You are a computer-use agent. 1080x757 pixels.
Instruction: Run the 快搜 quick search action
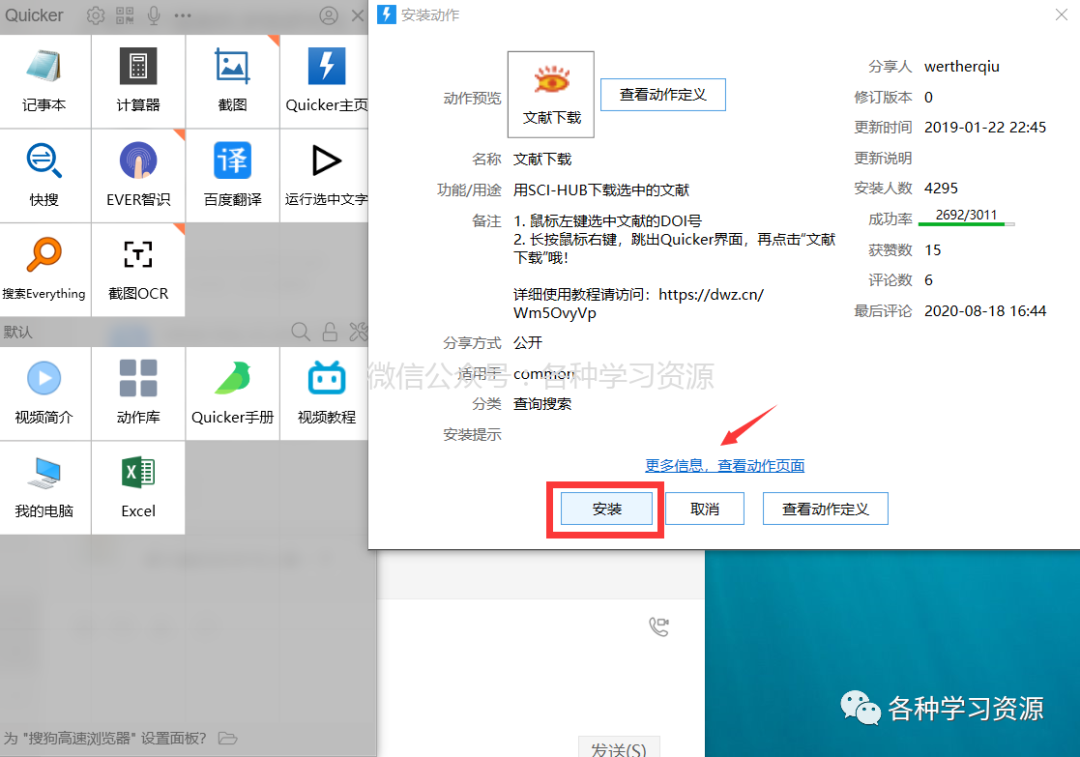click(x=44, y=176)
